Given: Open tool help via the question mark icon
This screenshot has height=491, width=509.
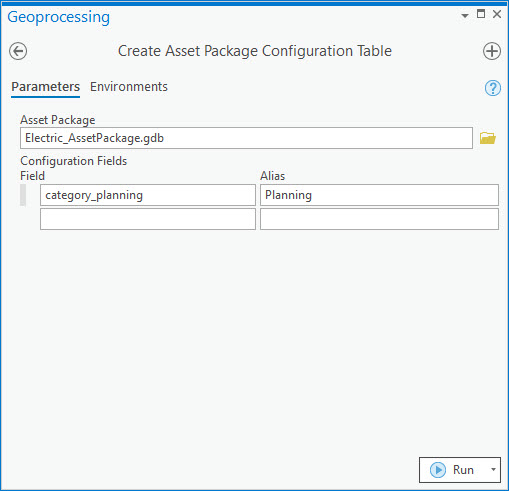Looking at the screenshot, I should (492, 88).
